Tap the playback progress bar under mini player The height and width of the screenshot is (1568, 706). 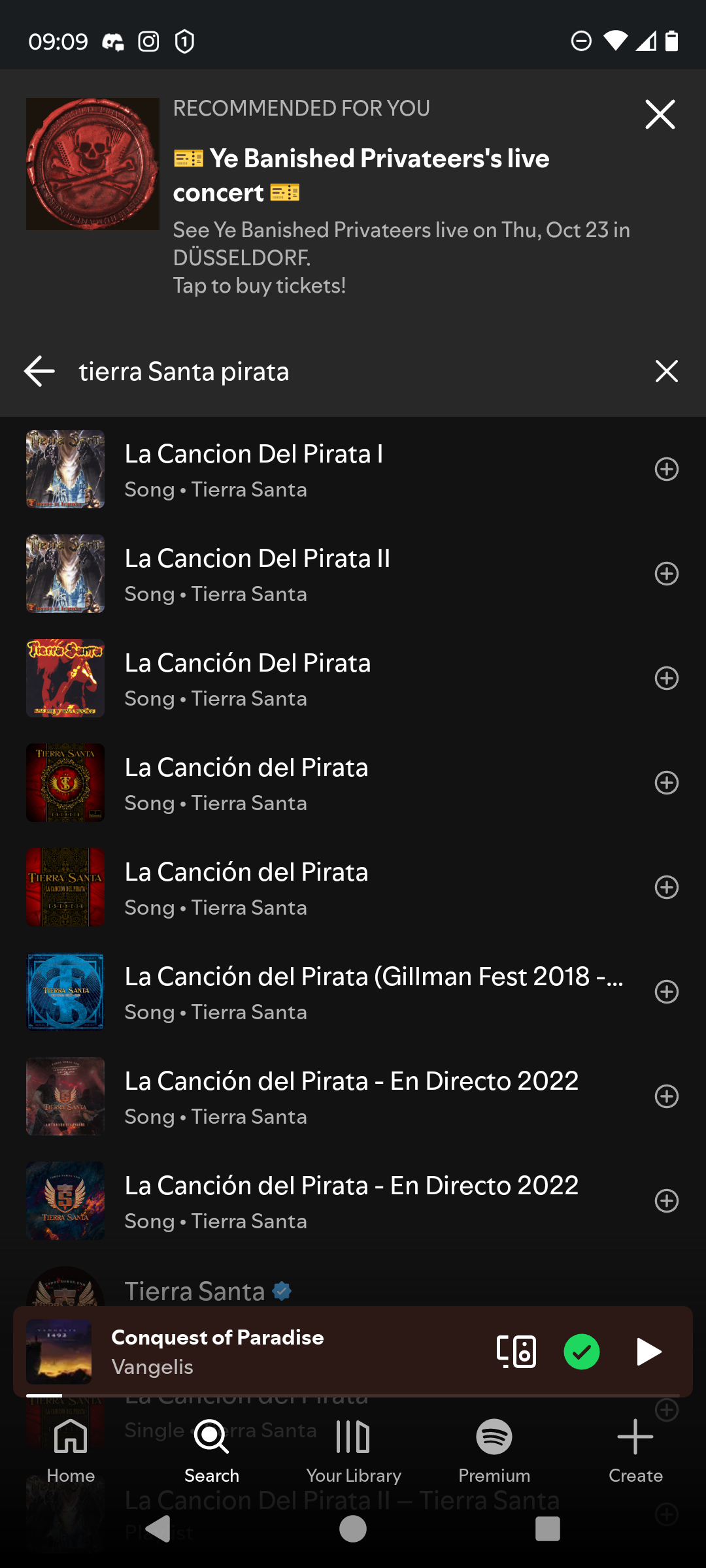click(x=353, y=1396)
